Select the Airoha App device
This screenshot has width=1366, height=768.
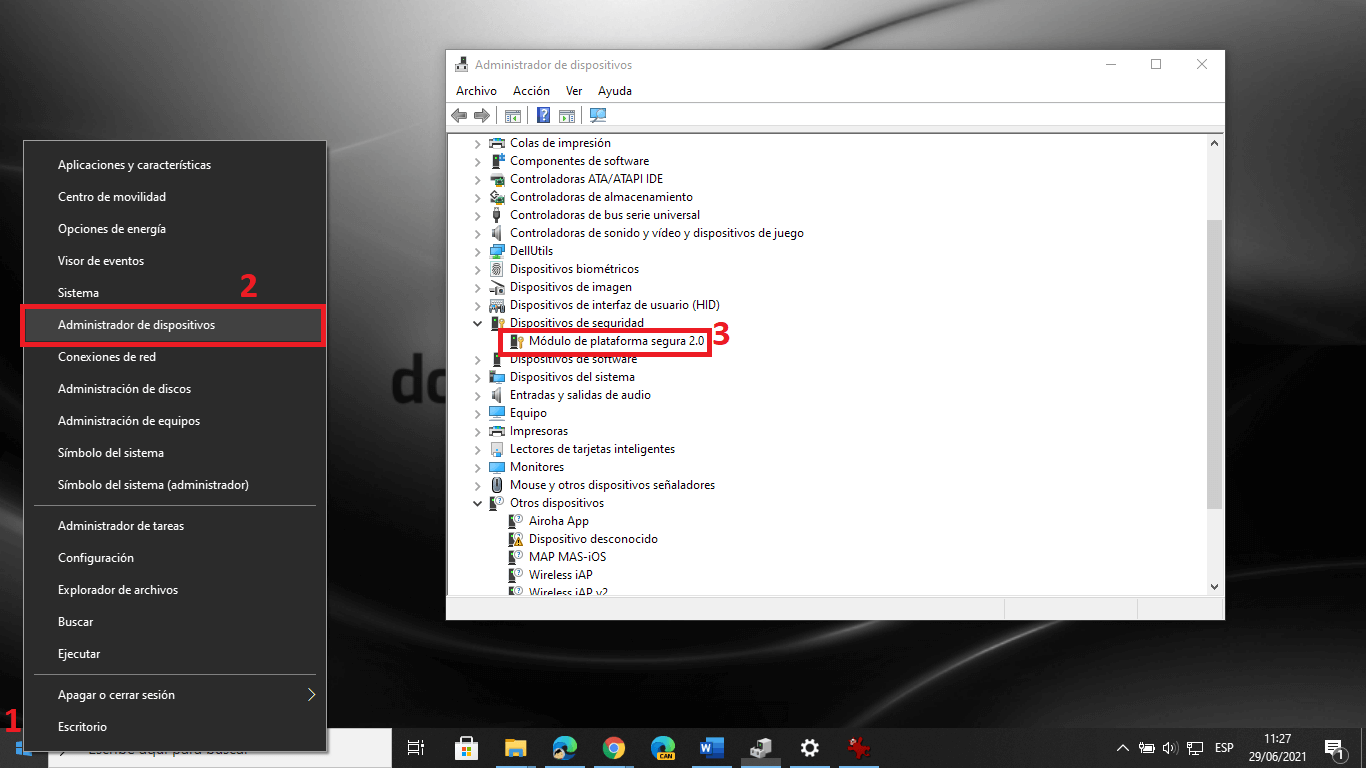558,521
